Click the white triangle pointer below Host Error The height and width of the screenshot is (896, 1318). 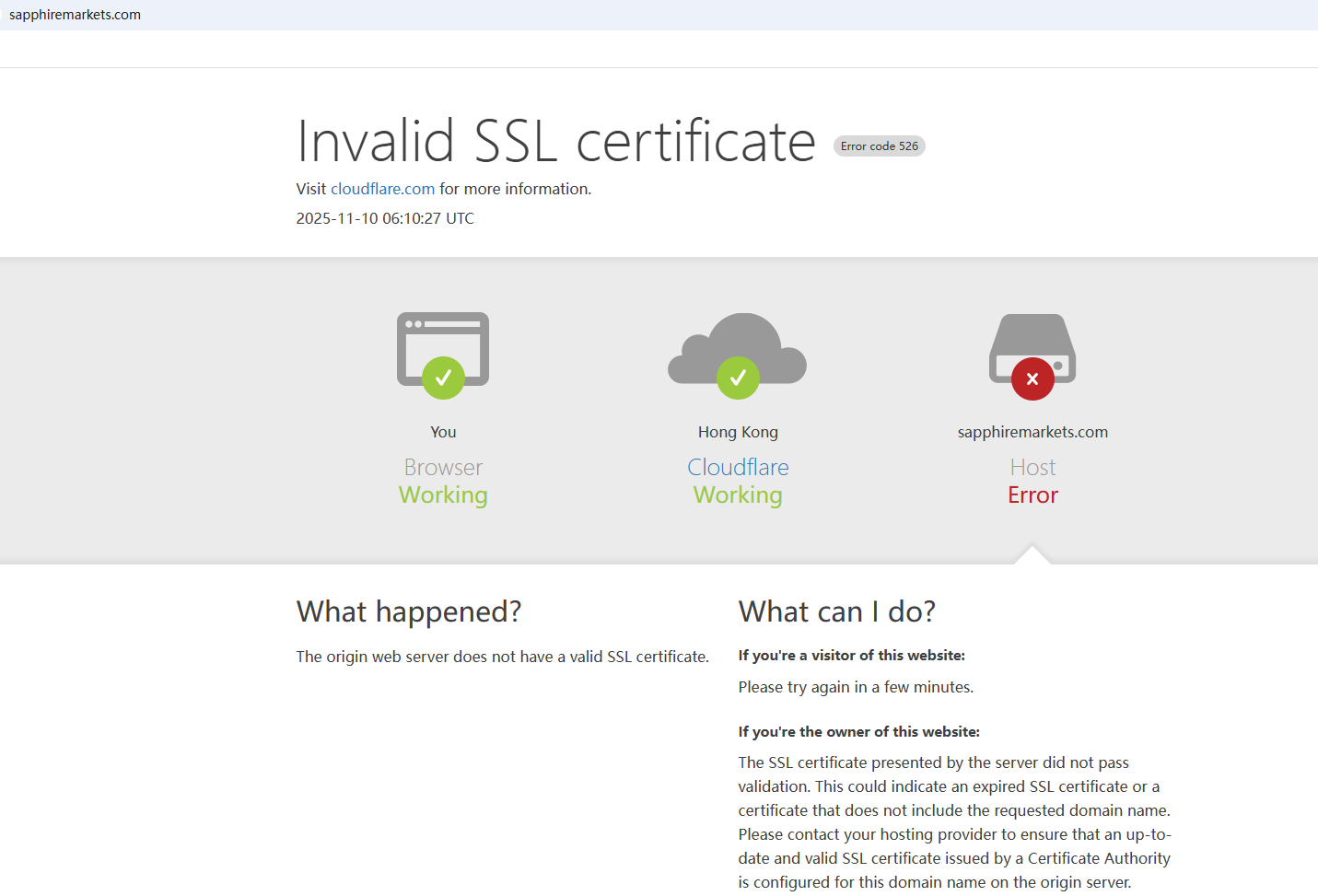point(1032,555)
